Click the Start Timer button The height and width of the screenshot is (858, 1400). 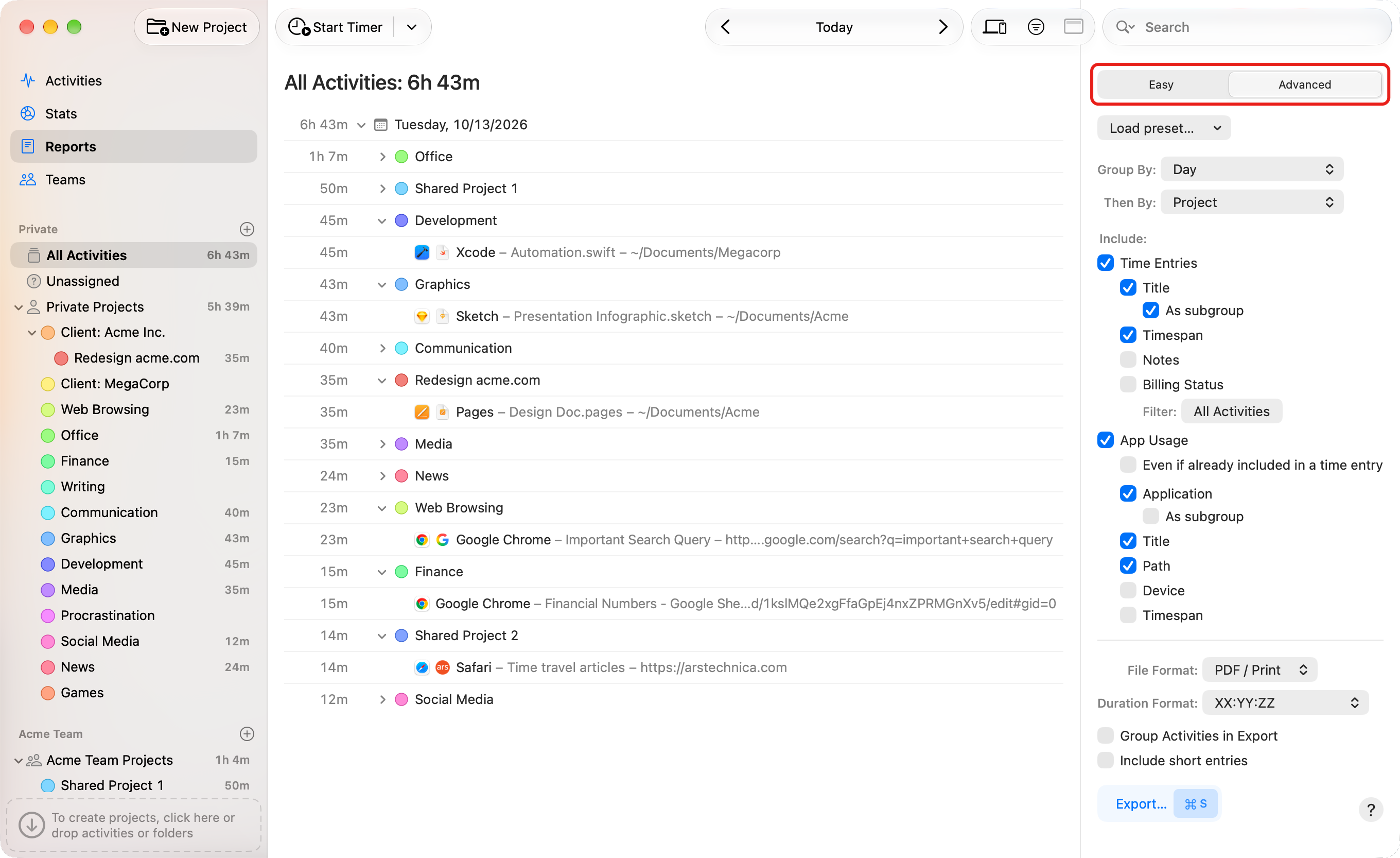(x=335, y=27)
